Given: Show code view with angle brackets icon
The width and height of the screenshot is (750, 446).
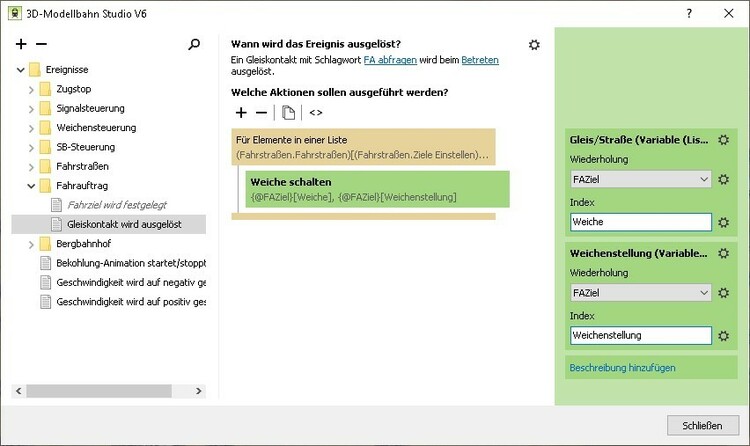Looking at the screenshot, I should [316, 112].
